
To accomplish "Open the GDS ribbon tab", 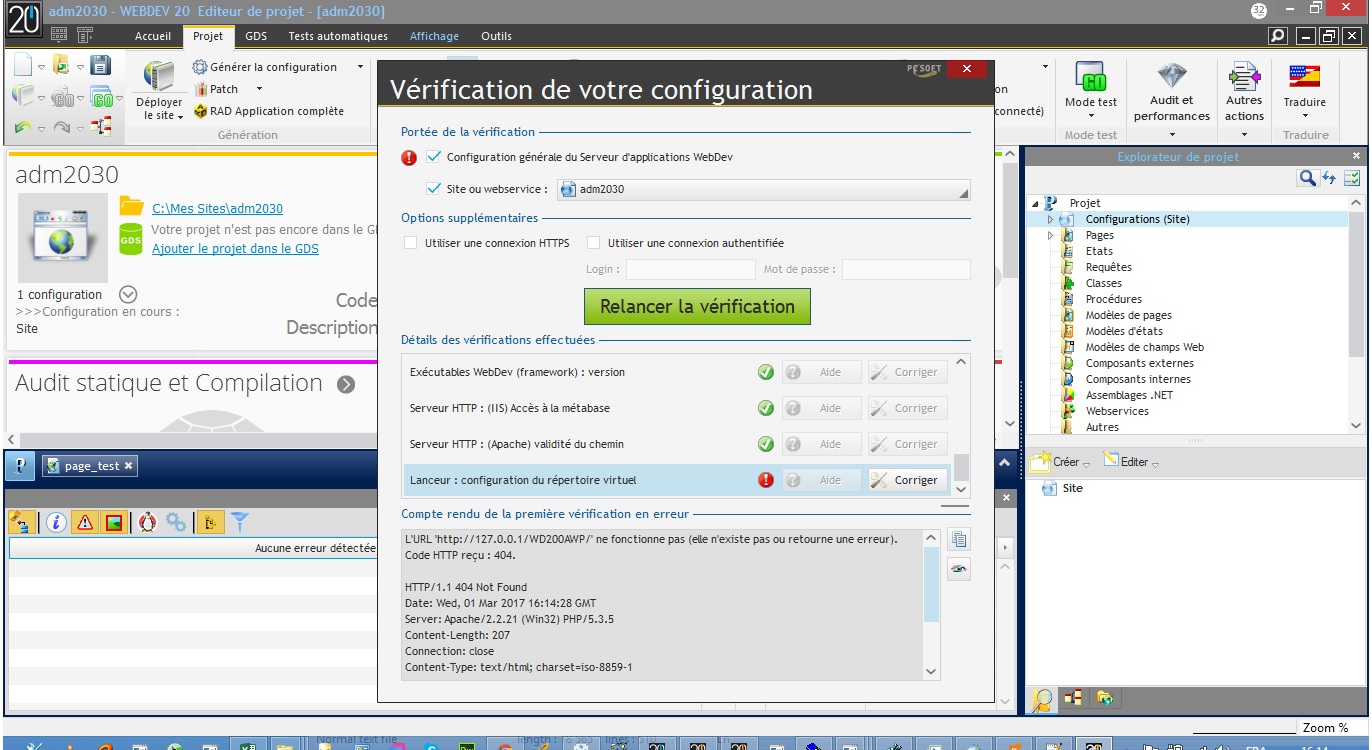I will (x=256, y=36).
